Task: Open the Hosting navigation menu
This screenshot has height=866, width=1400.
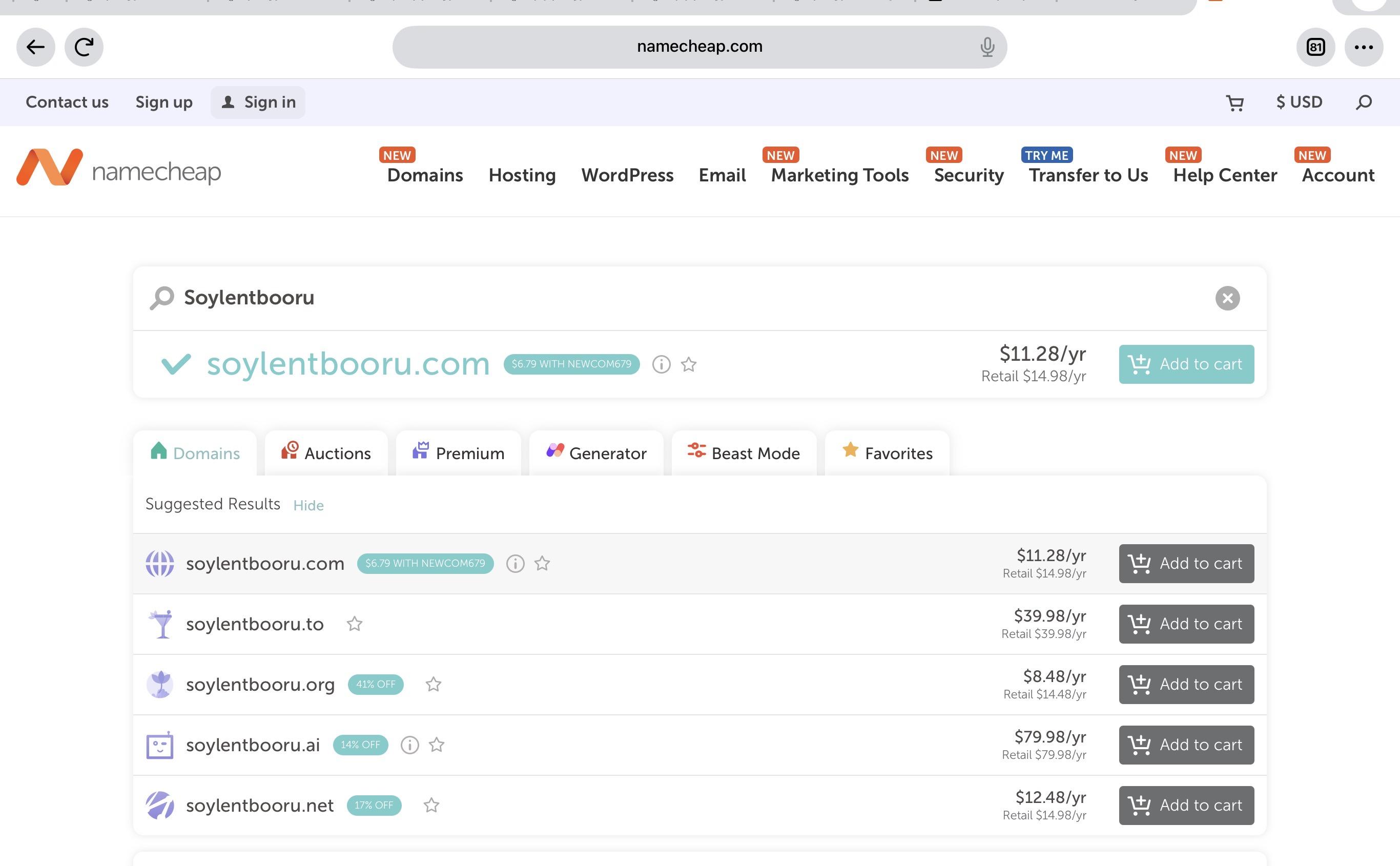Action: click(x=522, y=175)
